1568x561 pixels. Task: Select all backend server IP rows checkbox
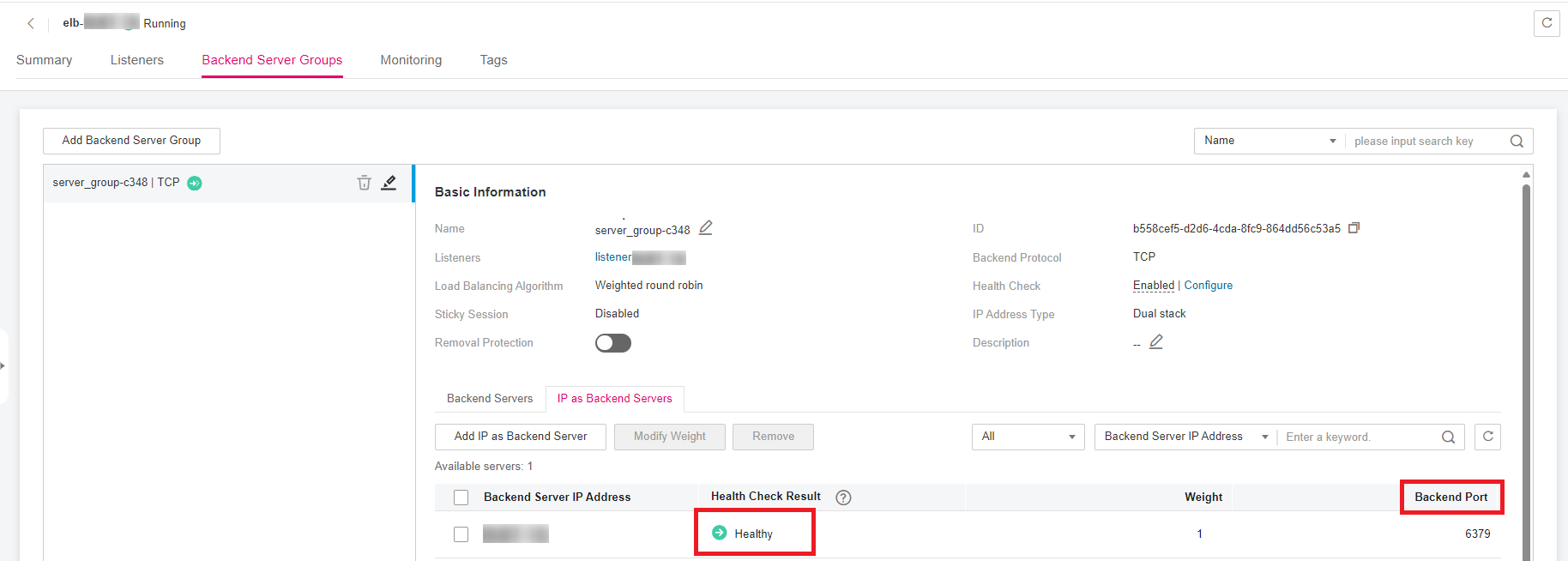tap(461, 498)
